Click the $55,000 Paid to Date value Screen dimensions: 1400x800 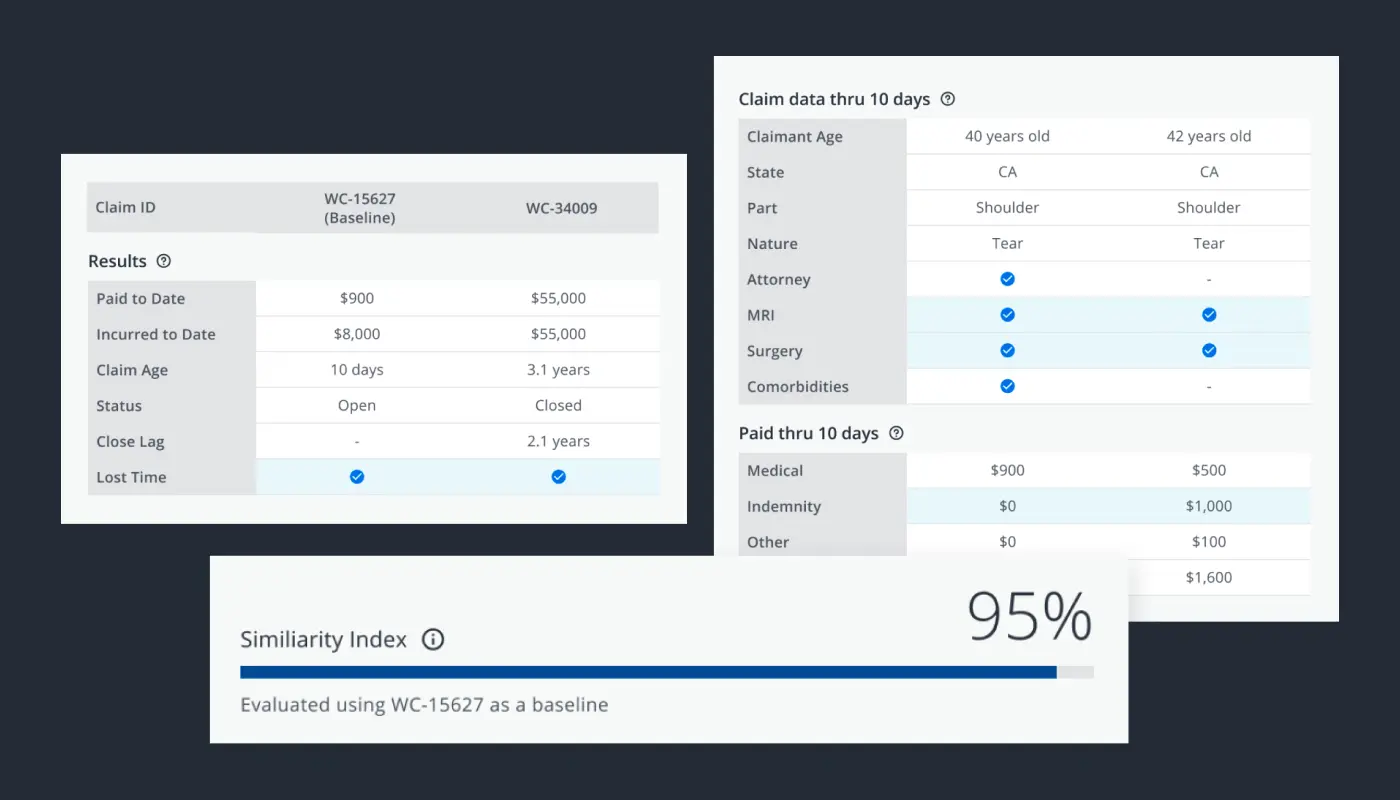tap(558, 298)
